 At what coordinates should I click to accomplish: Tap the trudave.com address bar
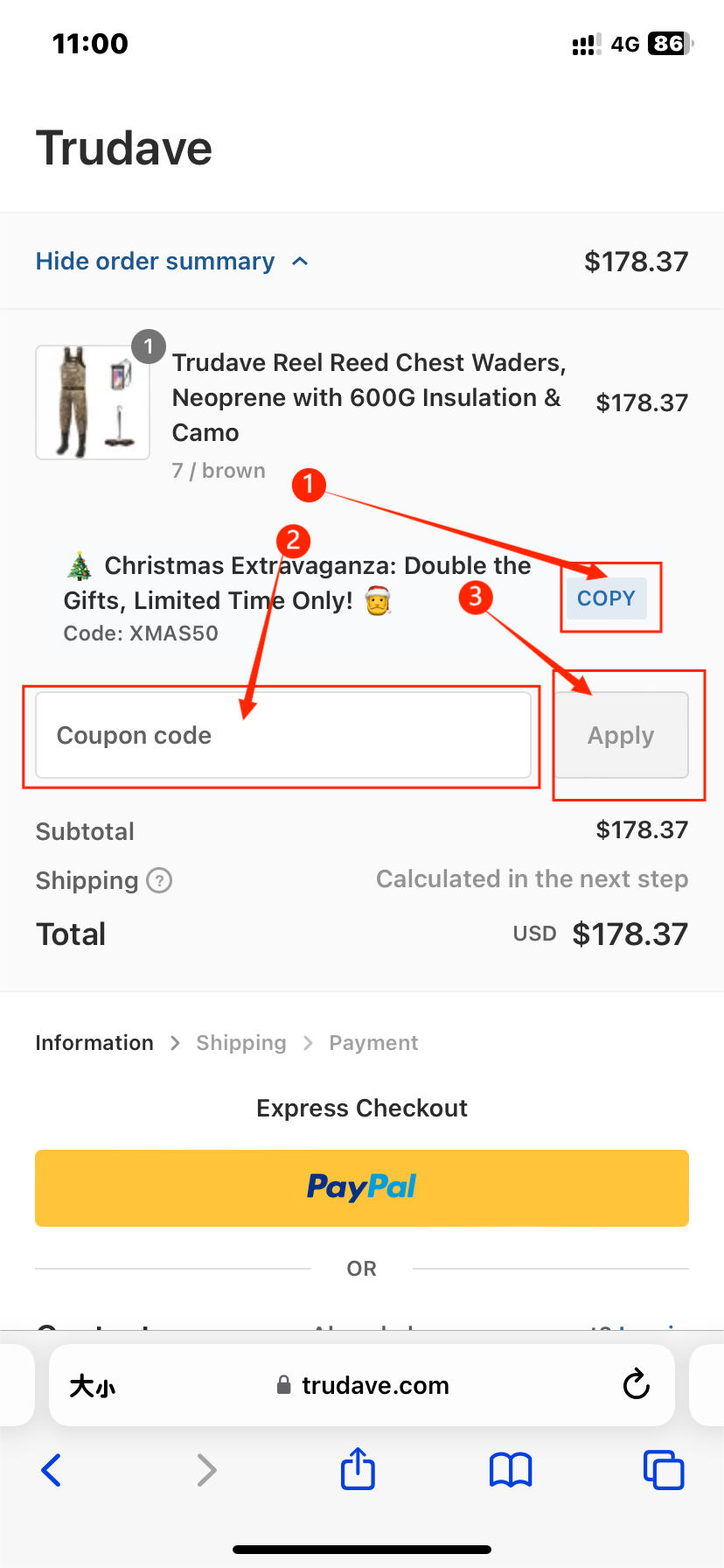click(362, 1385)
